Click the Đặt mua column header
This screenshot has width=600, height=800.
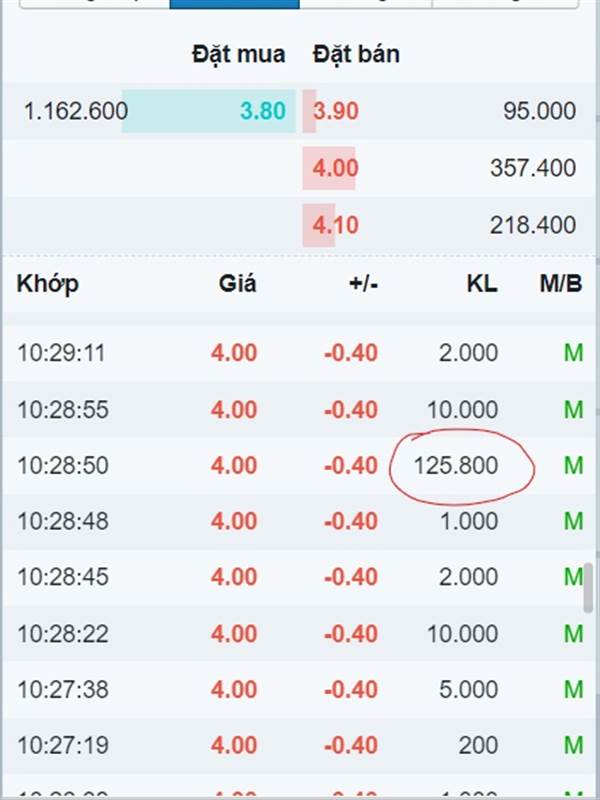click(x=239, y=54)
